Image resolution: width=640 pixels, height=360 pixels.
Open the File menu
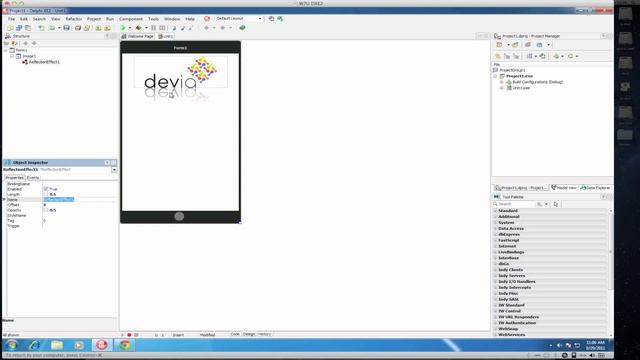(11, 19)
